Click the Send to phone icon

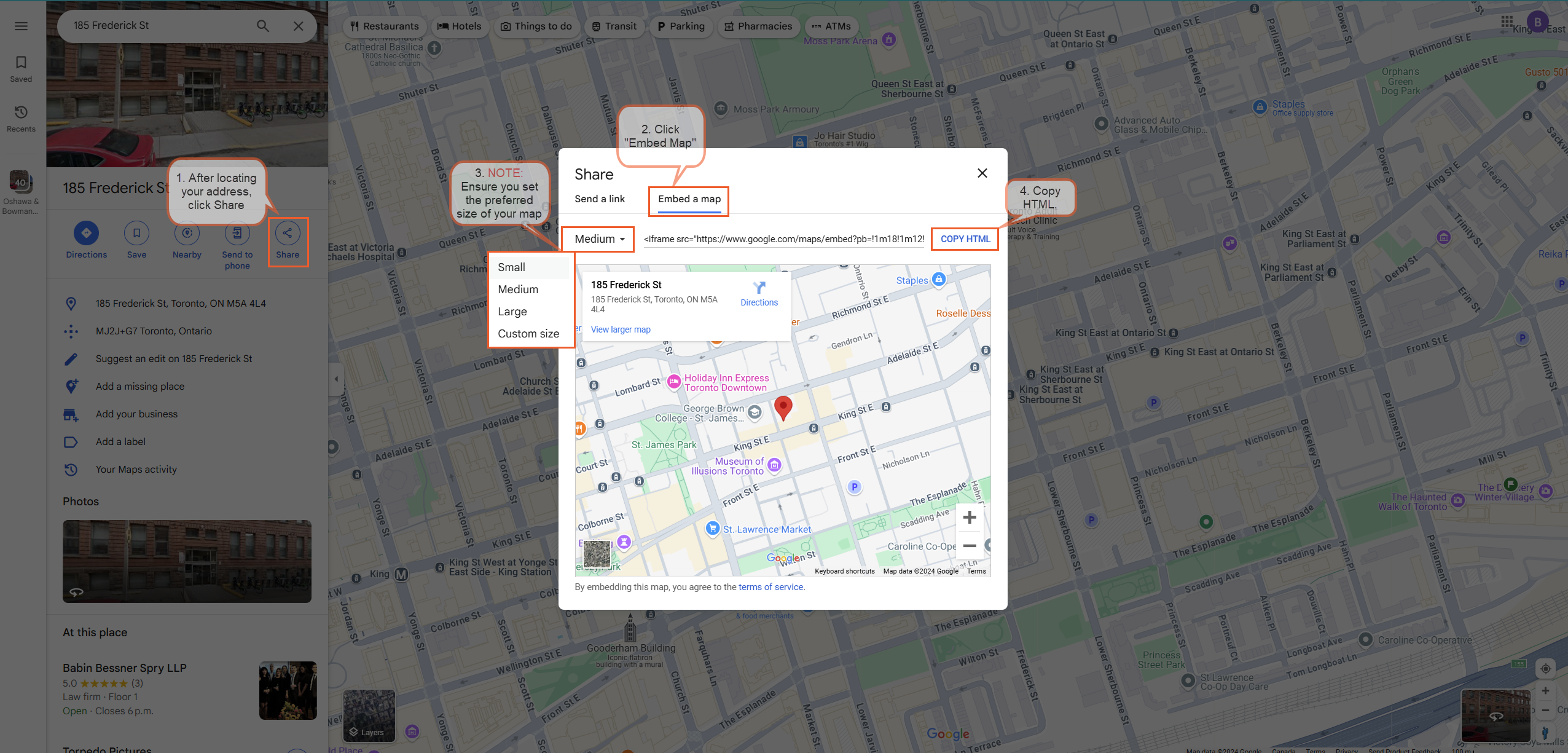pyautogui.click(x=237, y=233)
